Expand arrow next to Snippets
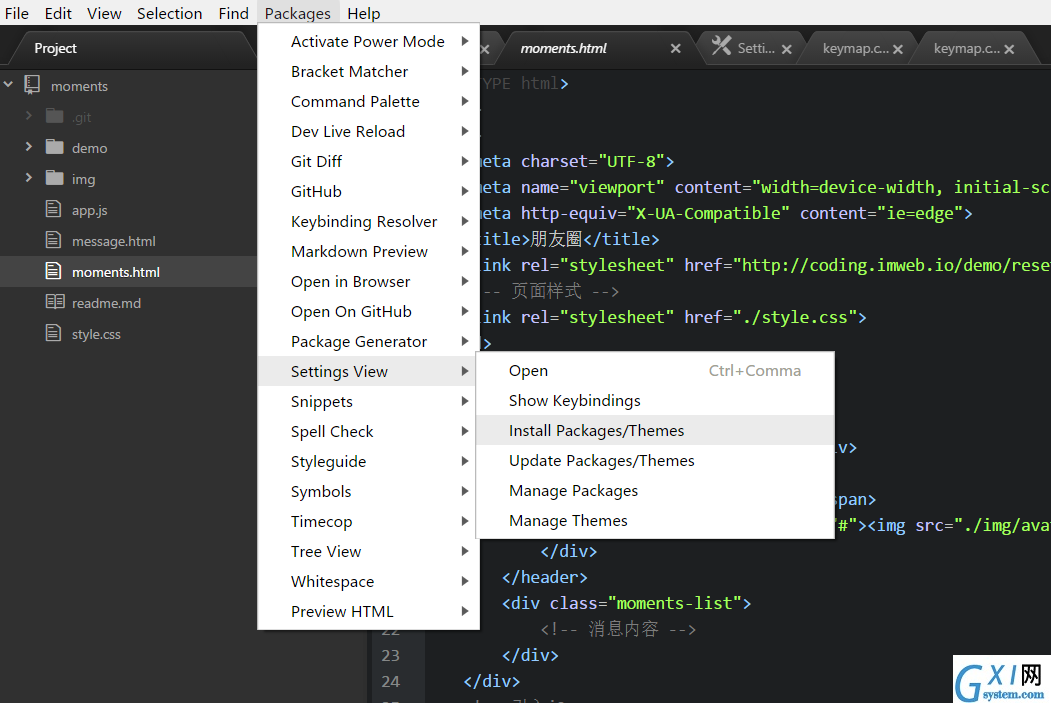The image size is (1051, 703). tap(465, 401)
